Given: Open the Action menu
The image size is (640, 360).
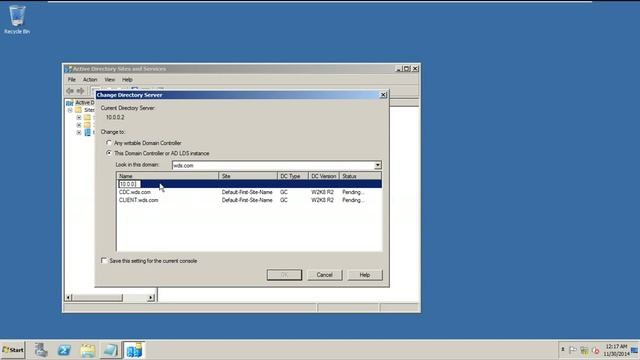Looking at the screenshot, I should [x=90, y=80].
